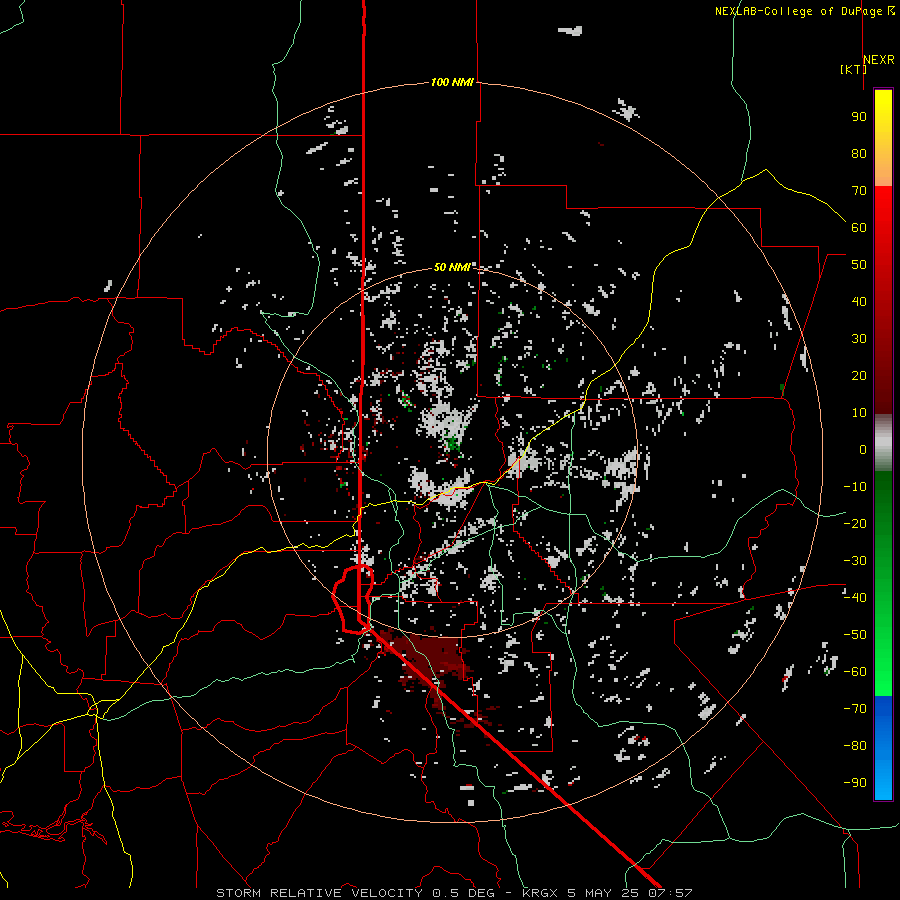Select the -60 value on velocity scale

tap(855, 672)
